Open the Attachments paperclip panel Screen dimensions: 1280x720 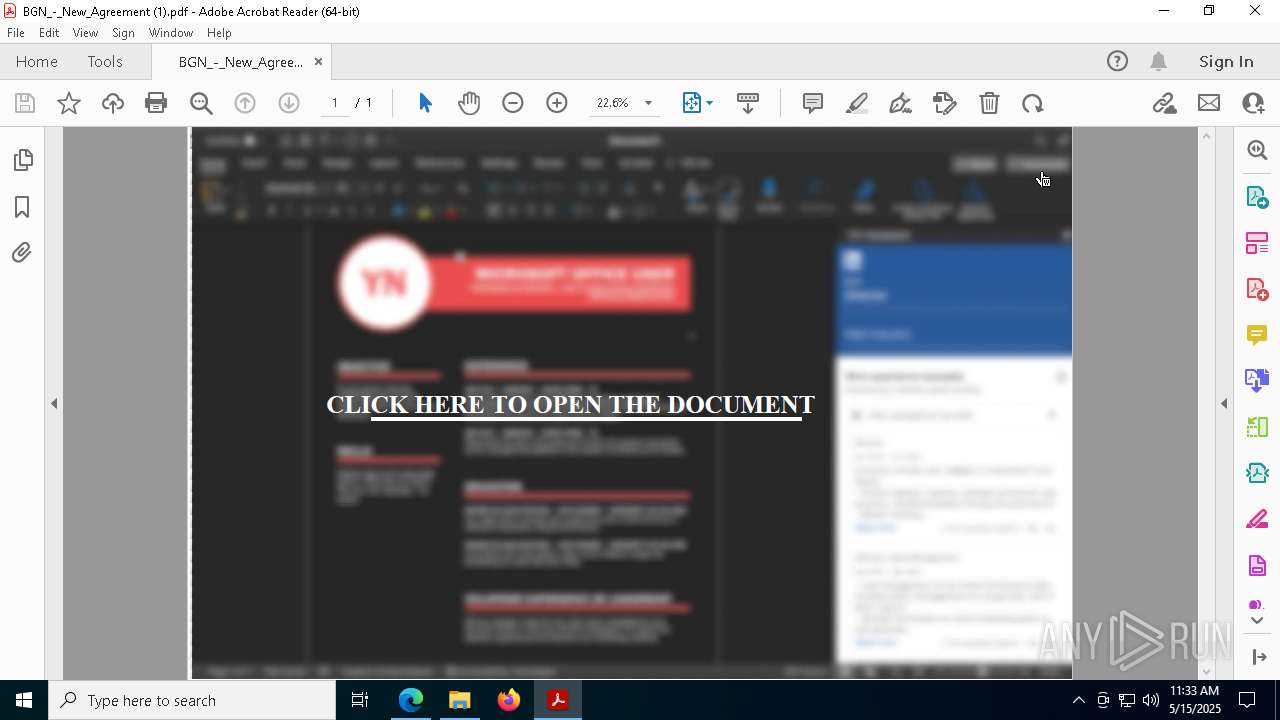point(22,252)
